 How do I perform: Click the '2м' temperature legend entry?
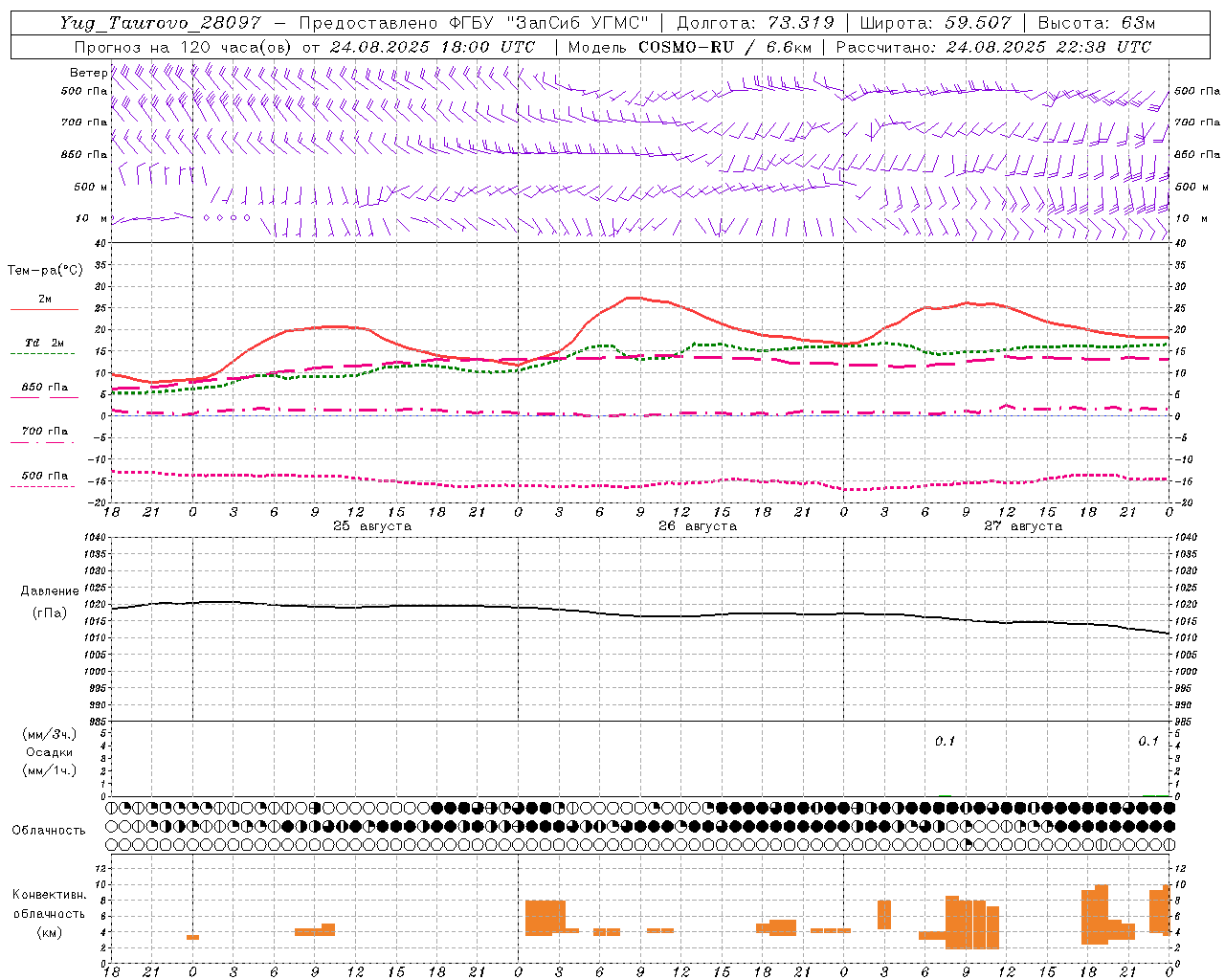point(45,300)
